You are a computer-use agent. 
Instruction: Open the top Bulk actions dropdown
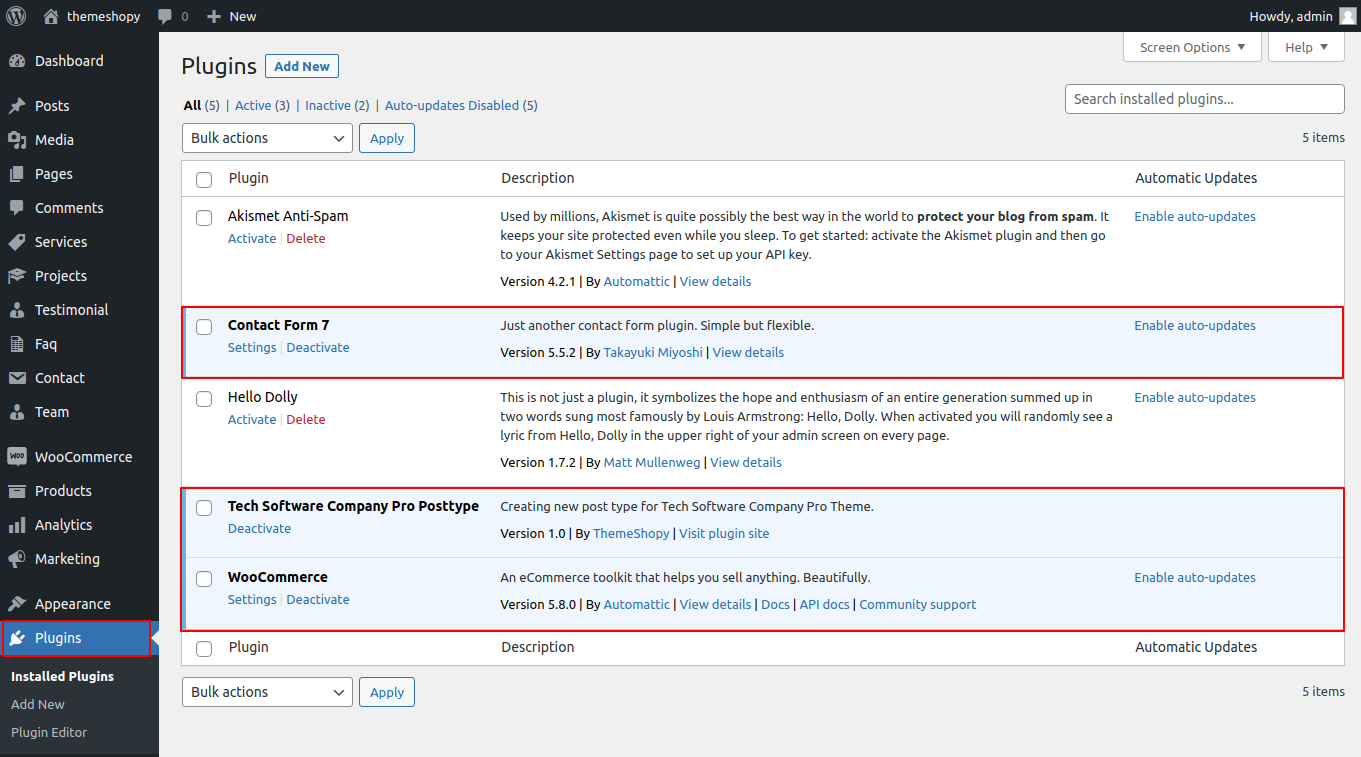(267, 138)
